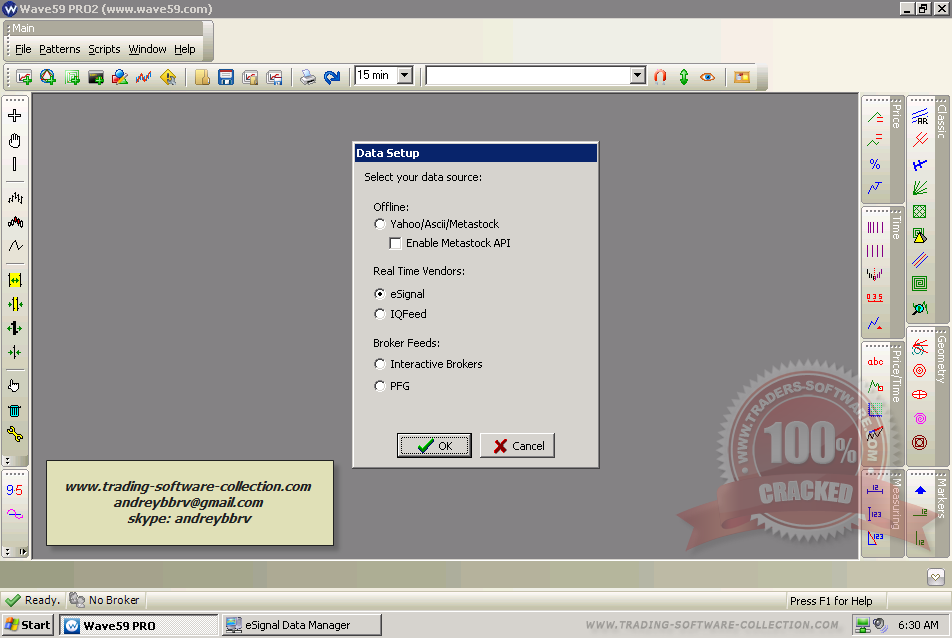Image resolution: width=952 pixels, height=638 pixels.
Task: Select the crosshair cursor tool
Action: [14, 116]
